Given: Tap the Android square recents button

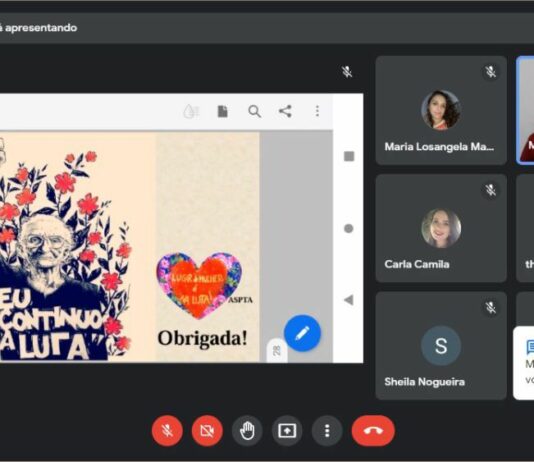Looking at the screenshot, I should click(349, 156).
